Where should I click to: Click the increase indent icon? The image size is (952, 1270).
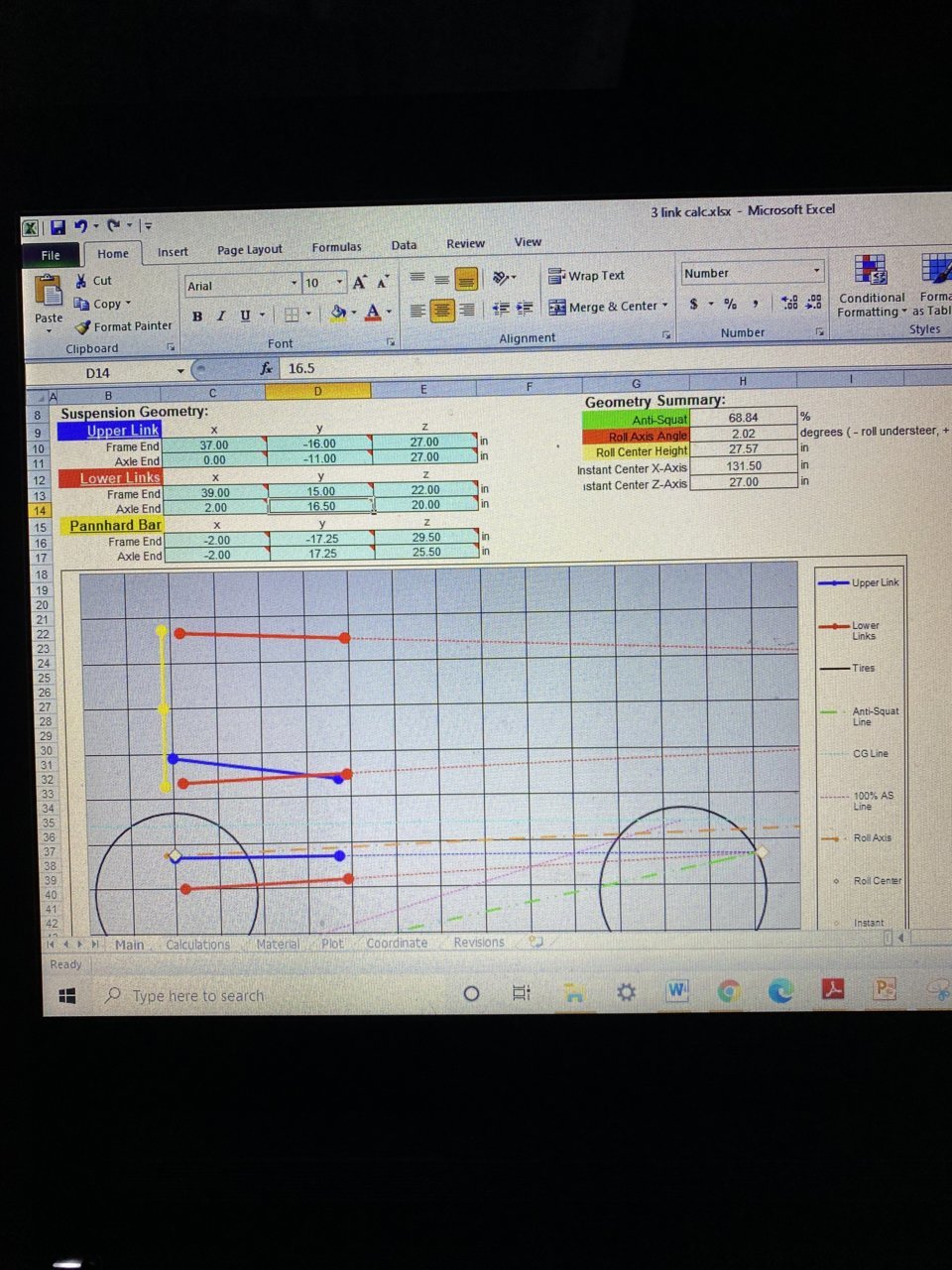tap(525, 309)
